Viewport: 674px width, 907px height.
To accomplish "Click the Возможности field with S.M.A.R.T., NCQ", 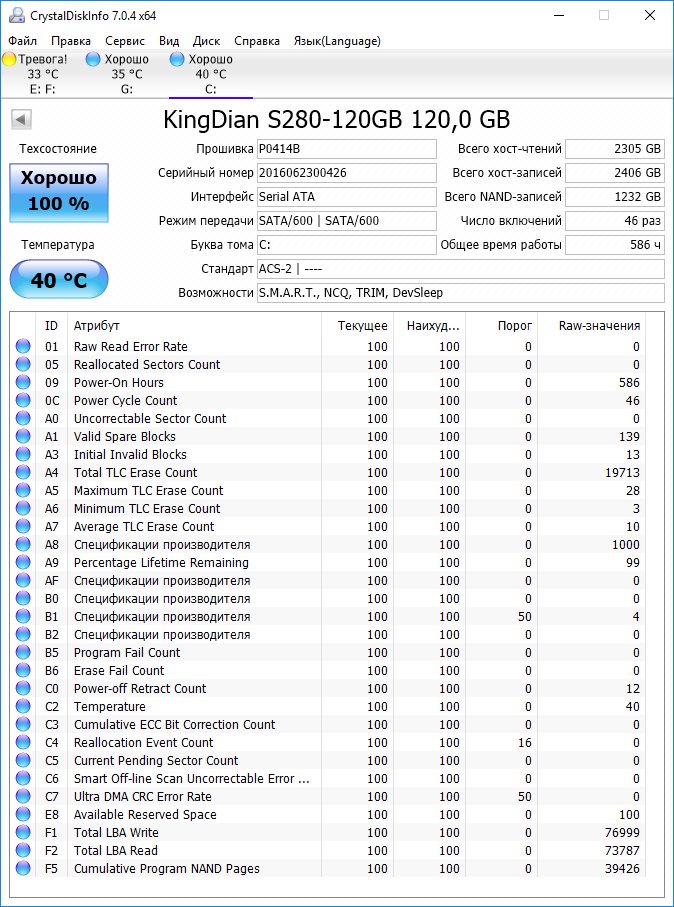I will 461,293.
